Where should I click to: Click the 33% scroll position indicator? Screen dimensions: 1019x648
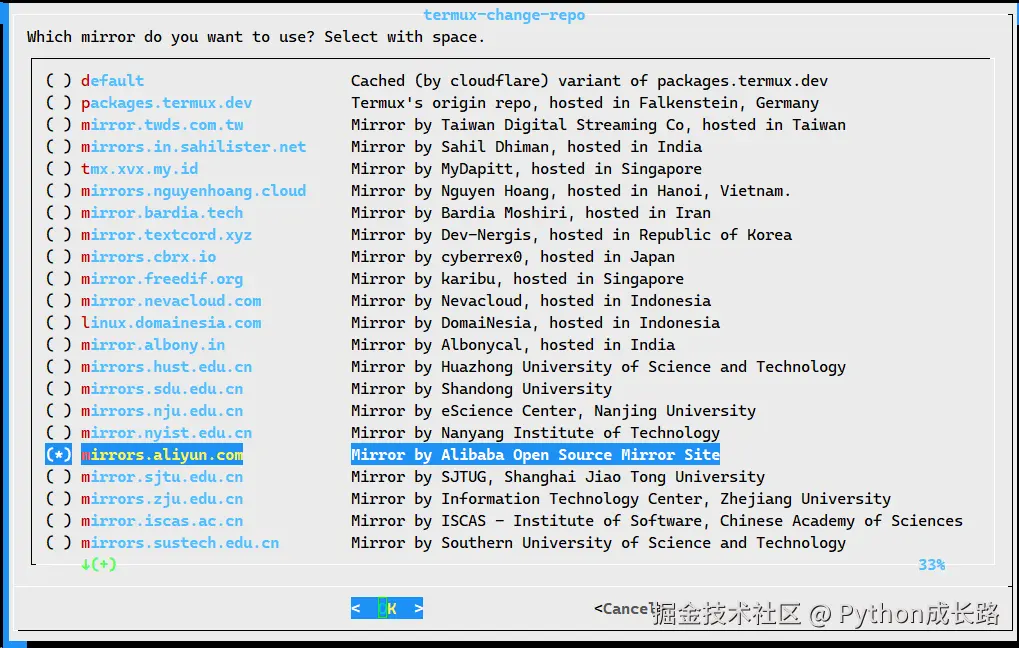pos(931,565)
